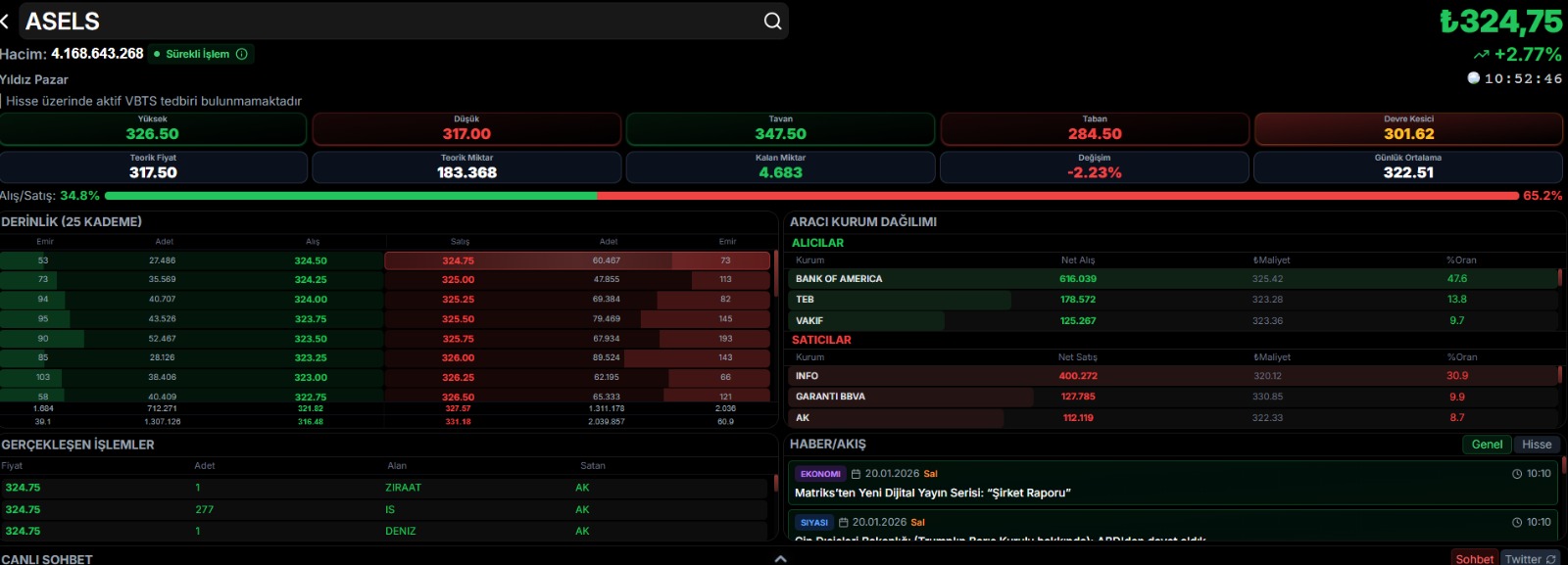Click the Taban 284.50 card
The width and height of the screenshot is (1568, 565).
tap(1095, 128)
